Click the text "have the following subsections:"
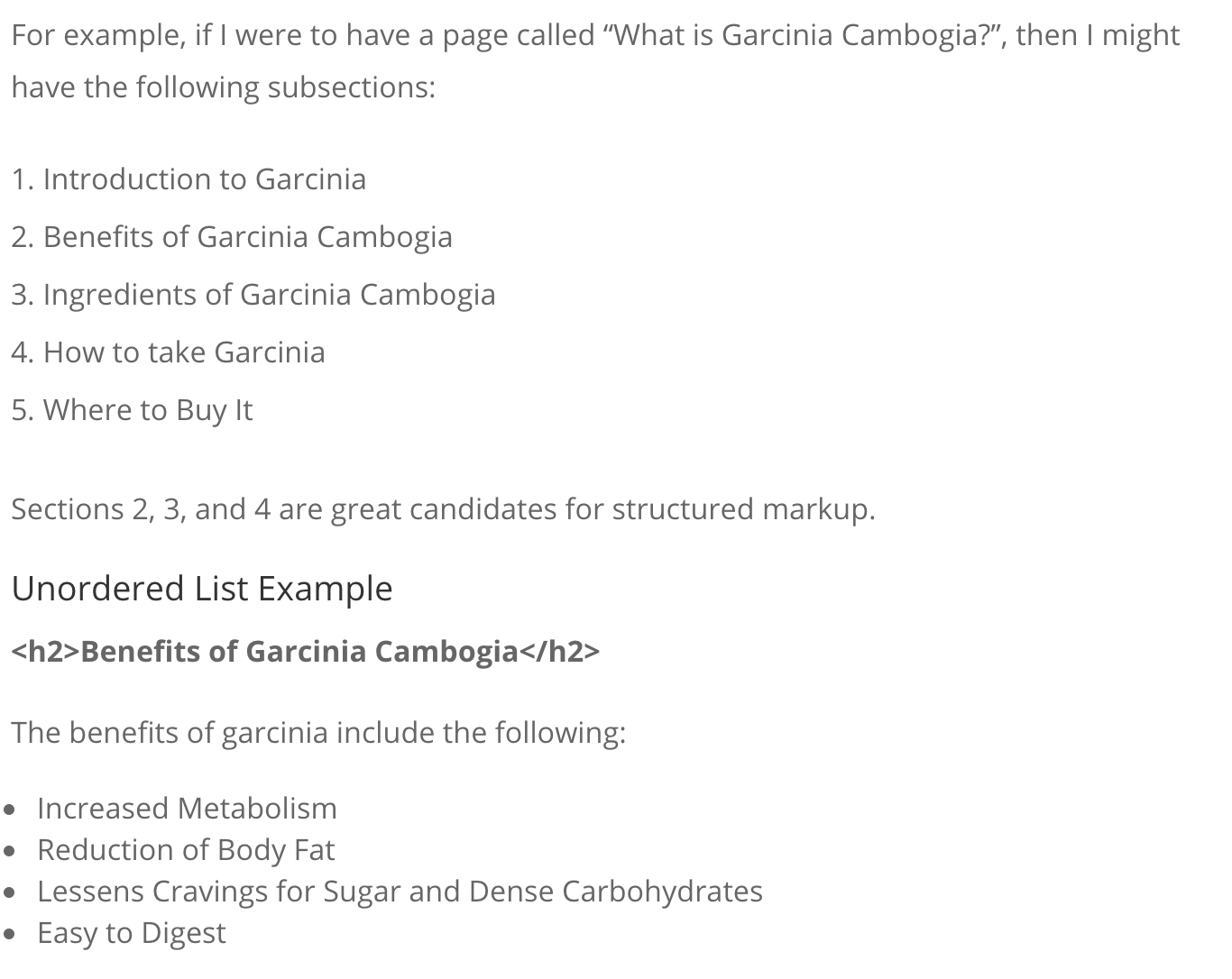 click(223, 87)
